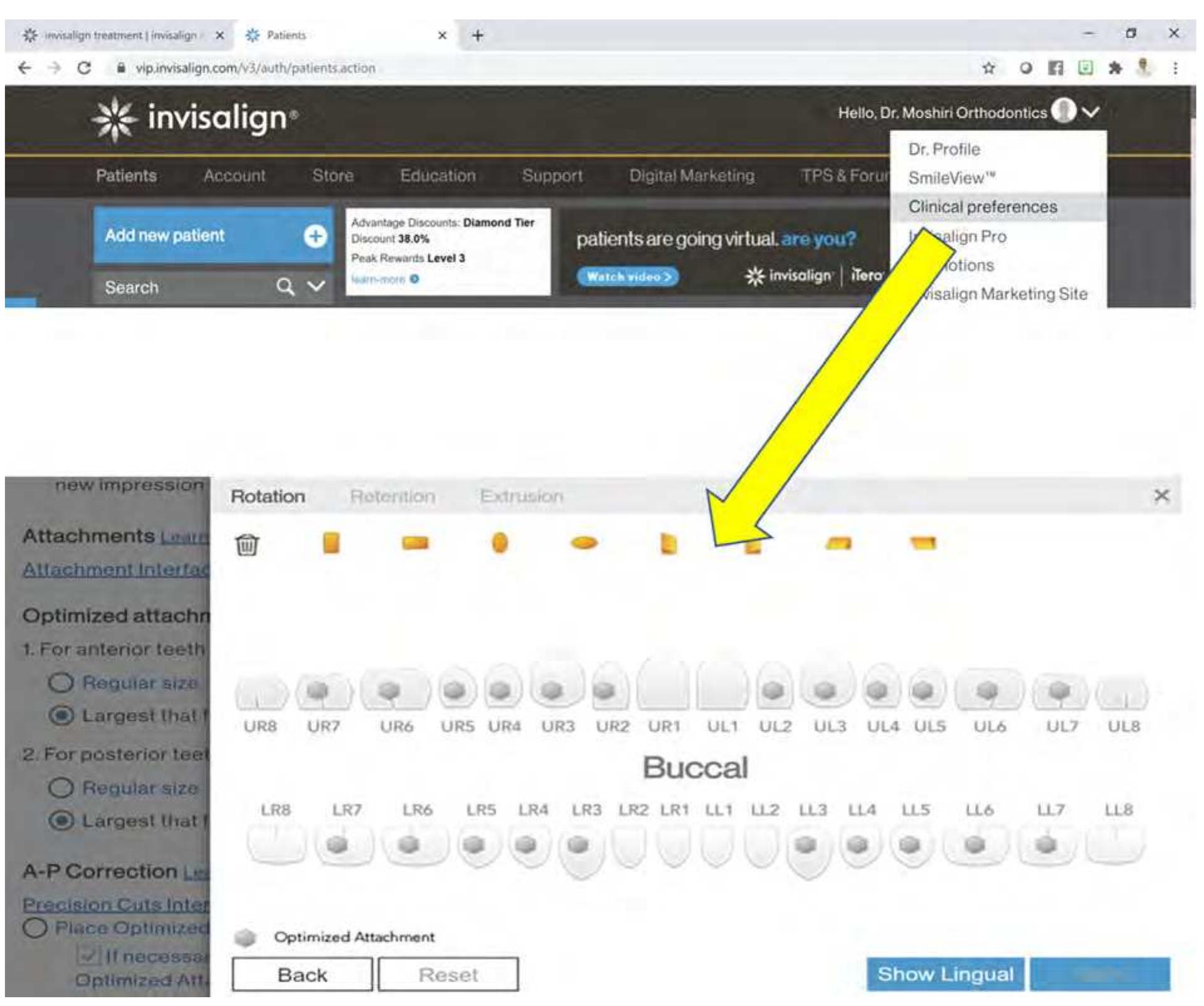Open the Store navigation item
The height and width of the screenshot is (1006, 1204).
point(333,176)
